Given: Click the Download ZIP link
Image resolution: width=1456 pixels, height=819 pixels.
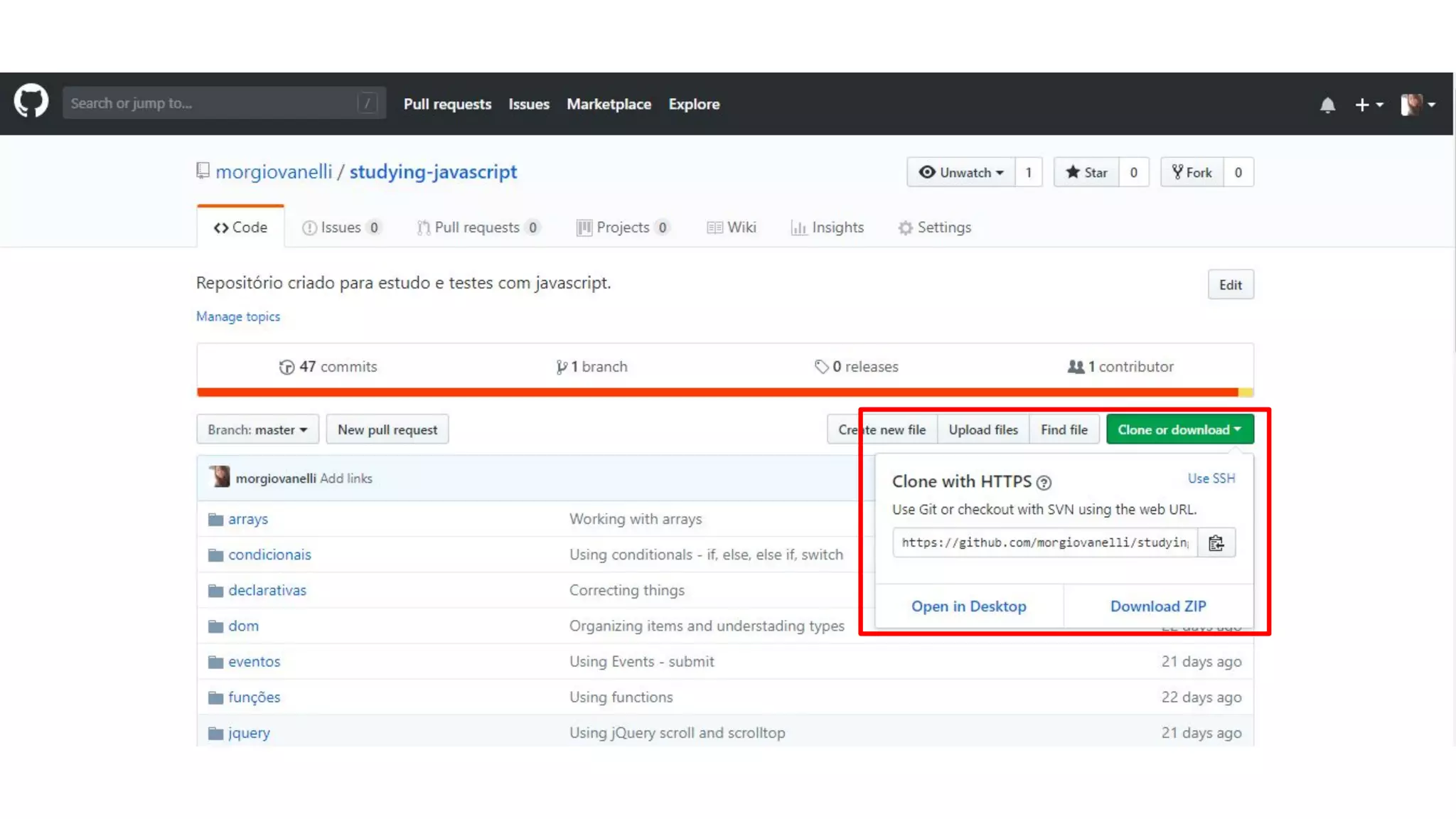Looking at the screenshot, I should 1158,606.
